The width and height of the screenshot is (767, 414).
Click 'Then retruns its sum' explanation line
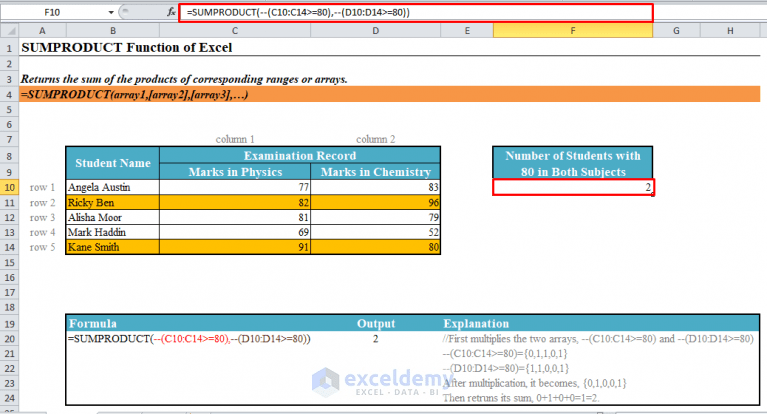(520, 398)
